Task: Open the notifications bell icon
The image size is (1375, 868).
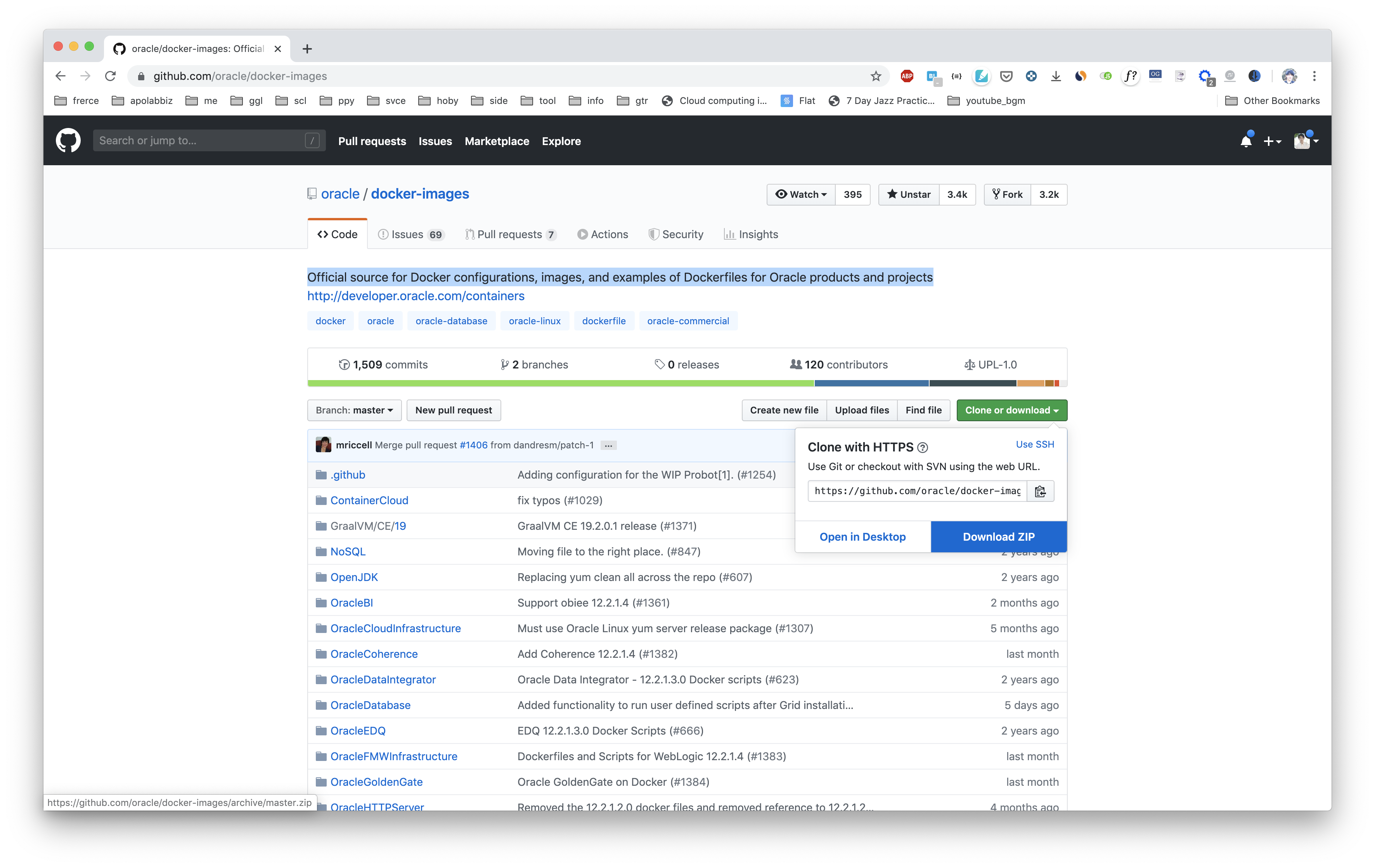Action: (x=1245, y=141)
